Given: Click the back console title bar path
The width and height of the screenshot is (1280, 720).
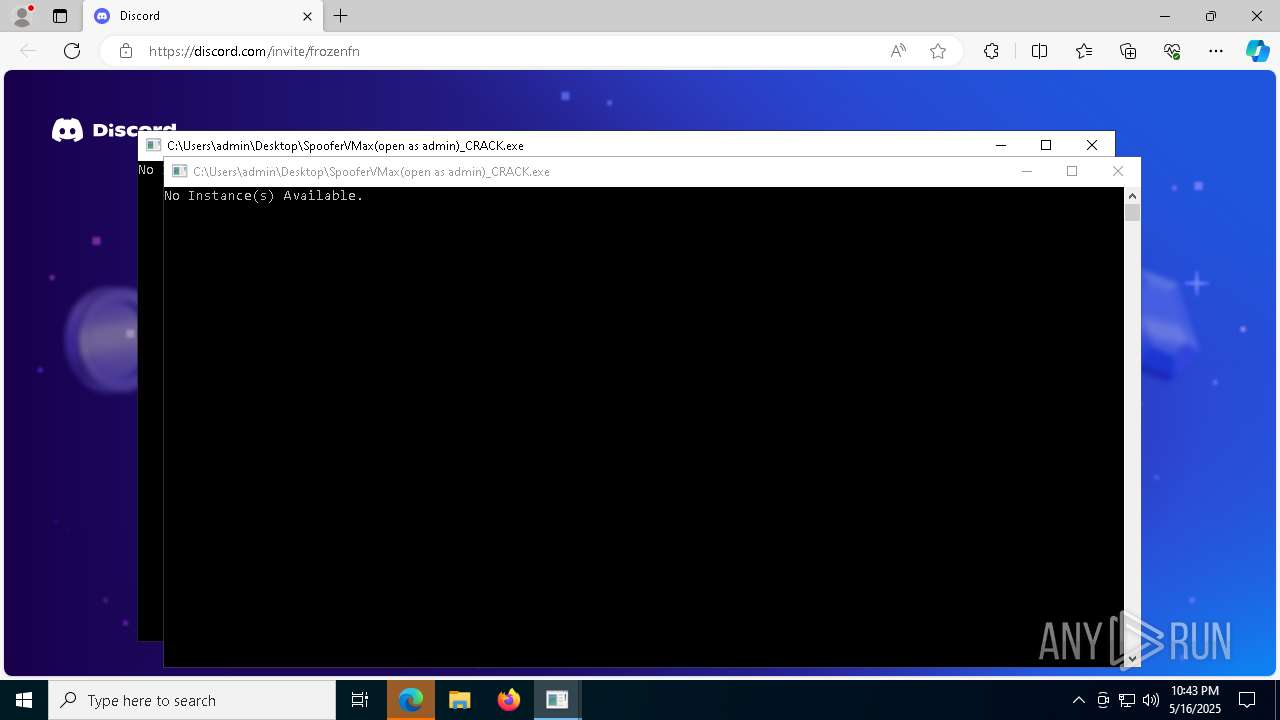Looking at the screenshot, I should [345, 145].
